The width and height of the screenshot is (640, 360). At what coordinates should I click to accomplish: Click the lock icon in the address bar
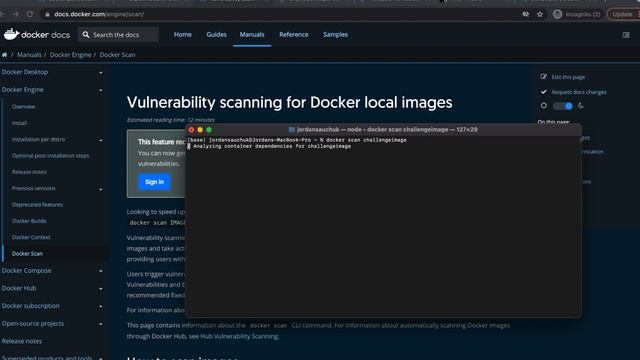[47, 14]
